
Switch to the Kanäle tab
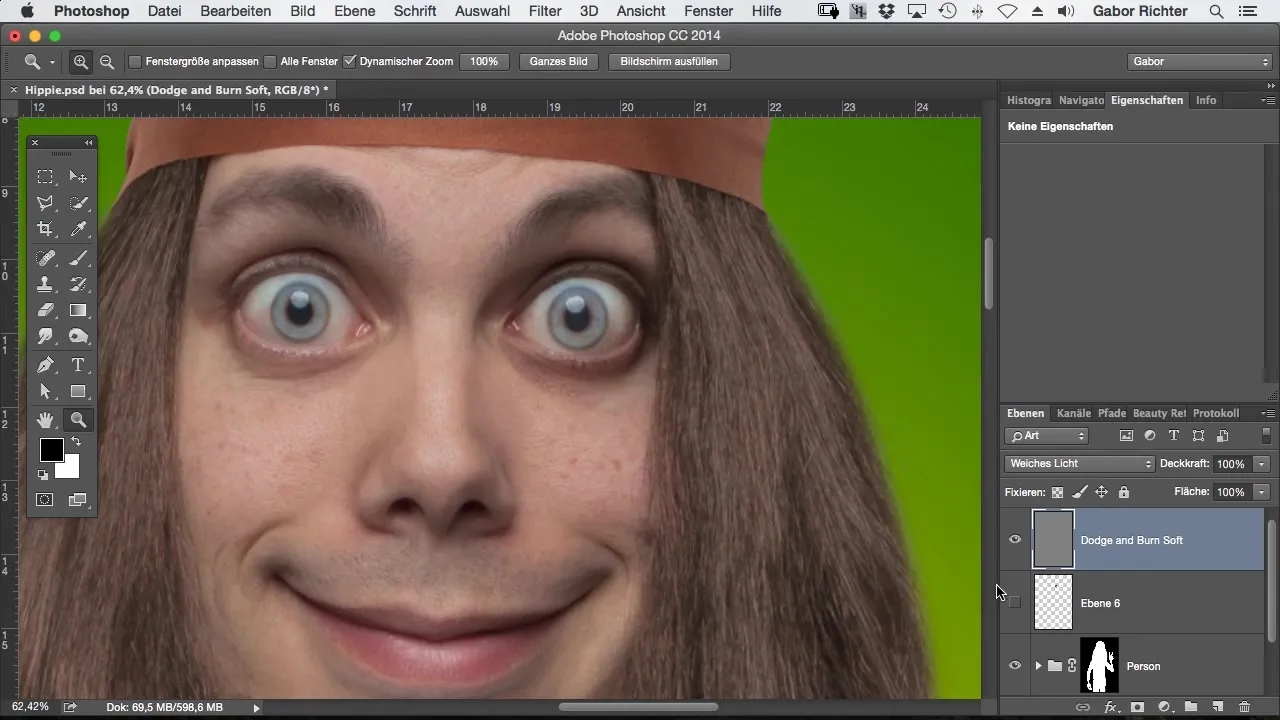[1074, 413]
